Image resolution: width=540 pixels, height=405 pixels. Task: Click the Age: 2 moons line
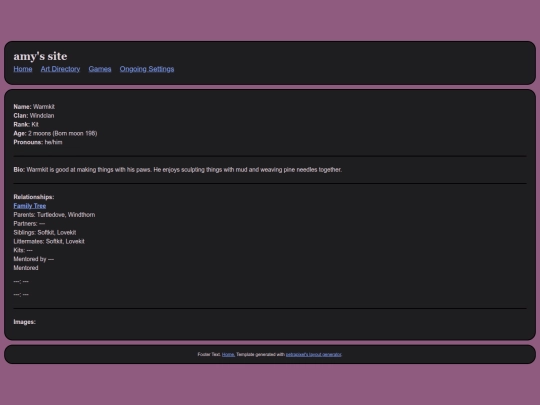(x=55, y=133)
